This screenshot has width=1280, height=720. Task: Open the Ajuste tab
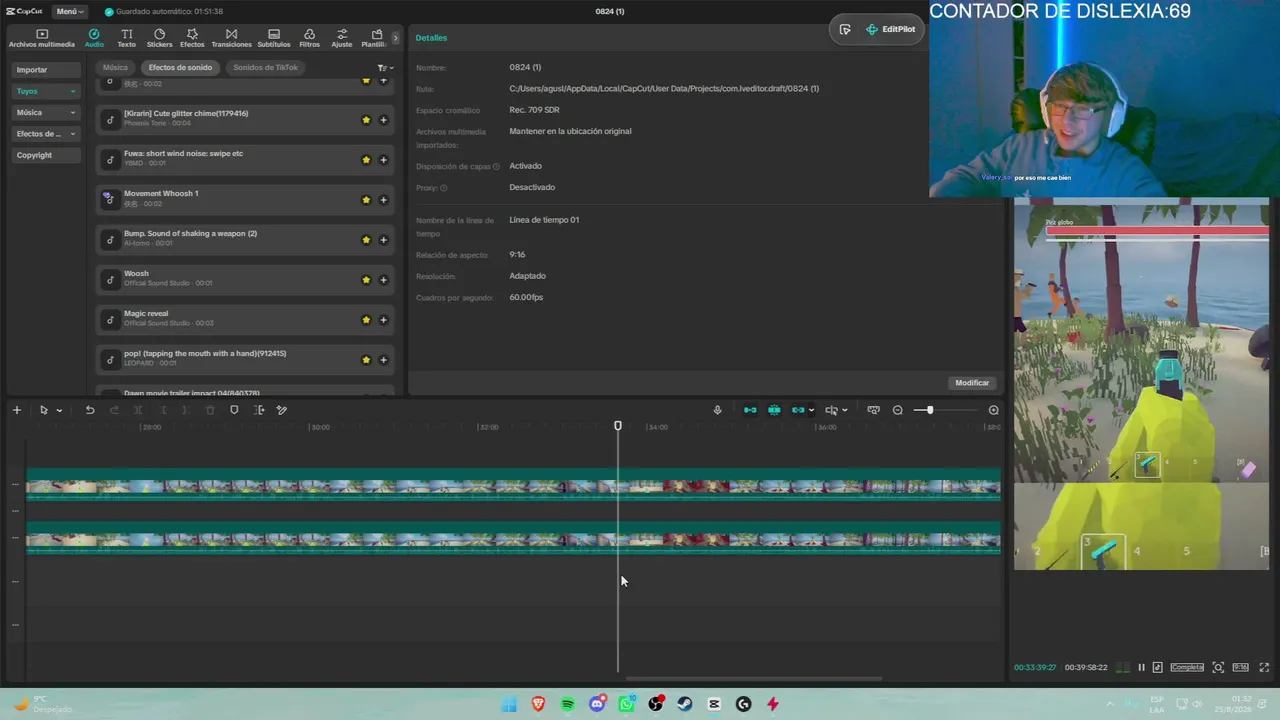[x=342, y=38]
